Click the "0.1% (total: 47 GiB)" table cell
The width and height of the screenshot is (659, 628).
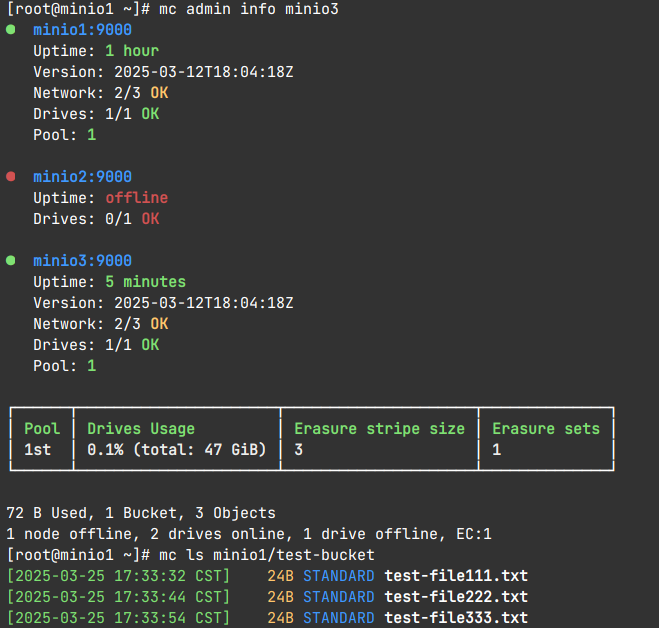click(x=177, y=450)
